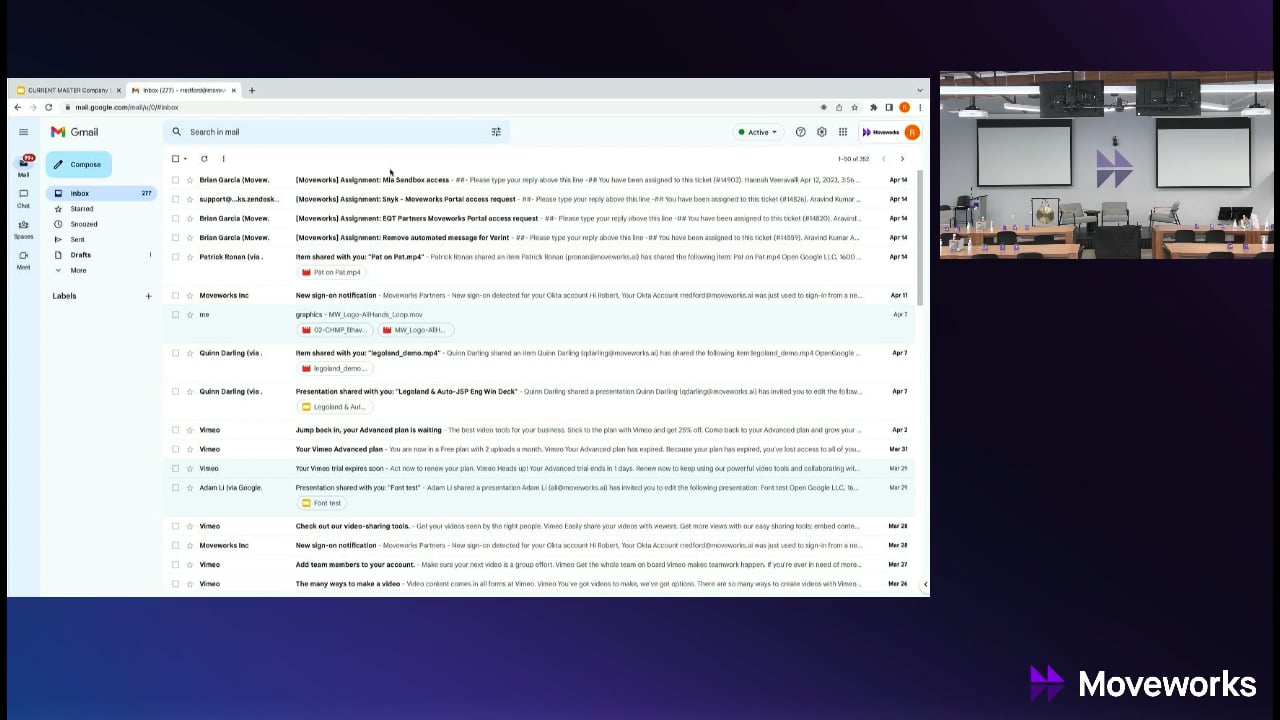The image size is (1280, 720).
Task: Star the Patrick Ronan email
Action: (189, 257)
